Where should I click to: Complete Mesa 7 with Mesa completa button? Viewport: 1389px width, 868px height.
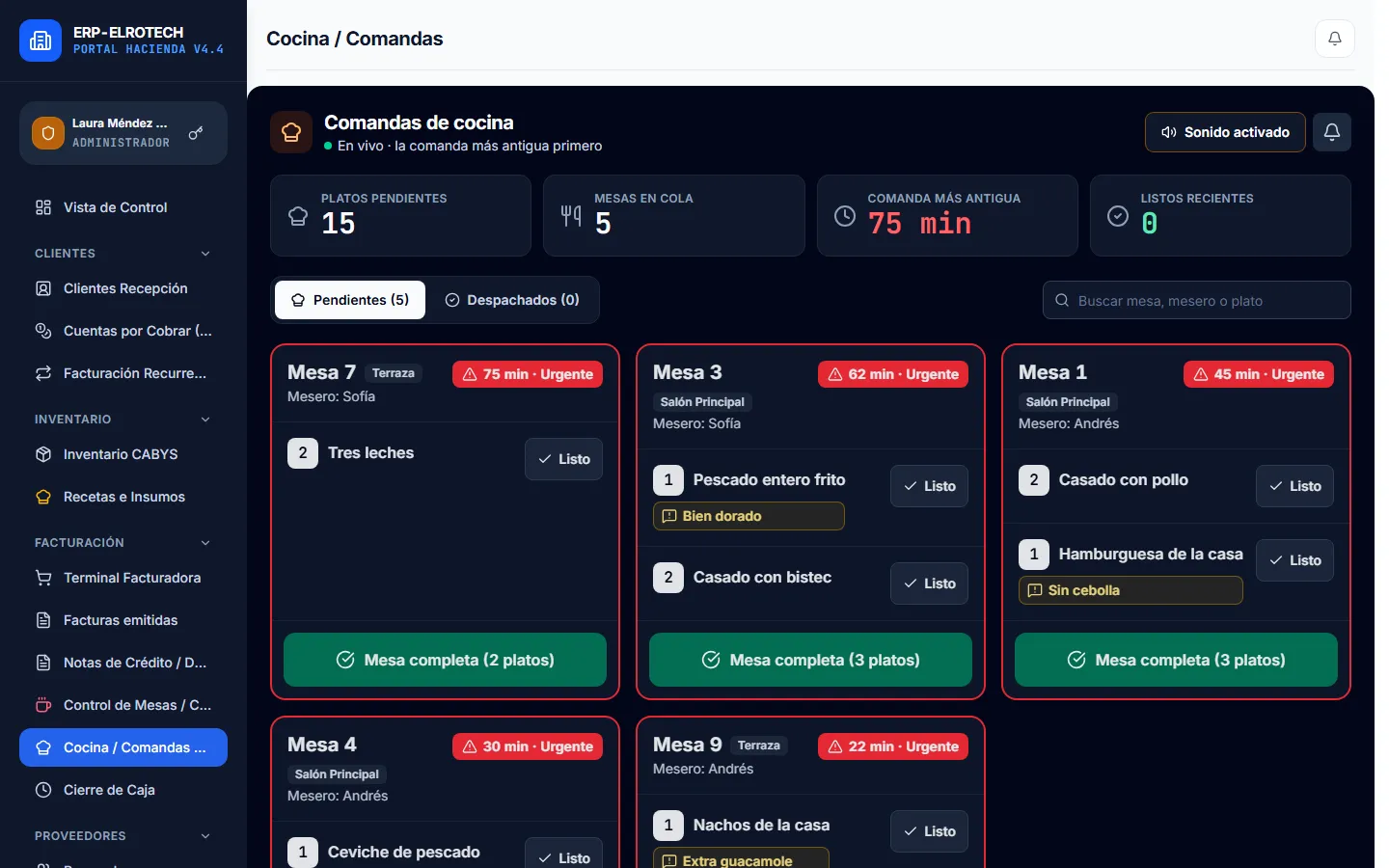445,660
